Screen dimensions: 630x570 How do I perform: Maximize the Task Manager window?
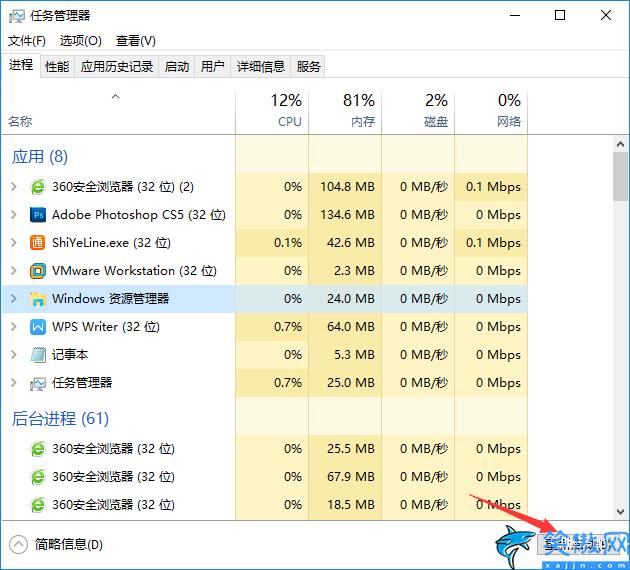[560, 16]
